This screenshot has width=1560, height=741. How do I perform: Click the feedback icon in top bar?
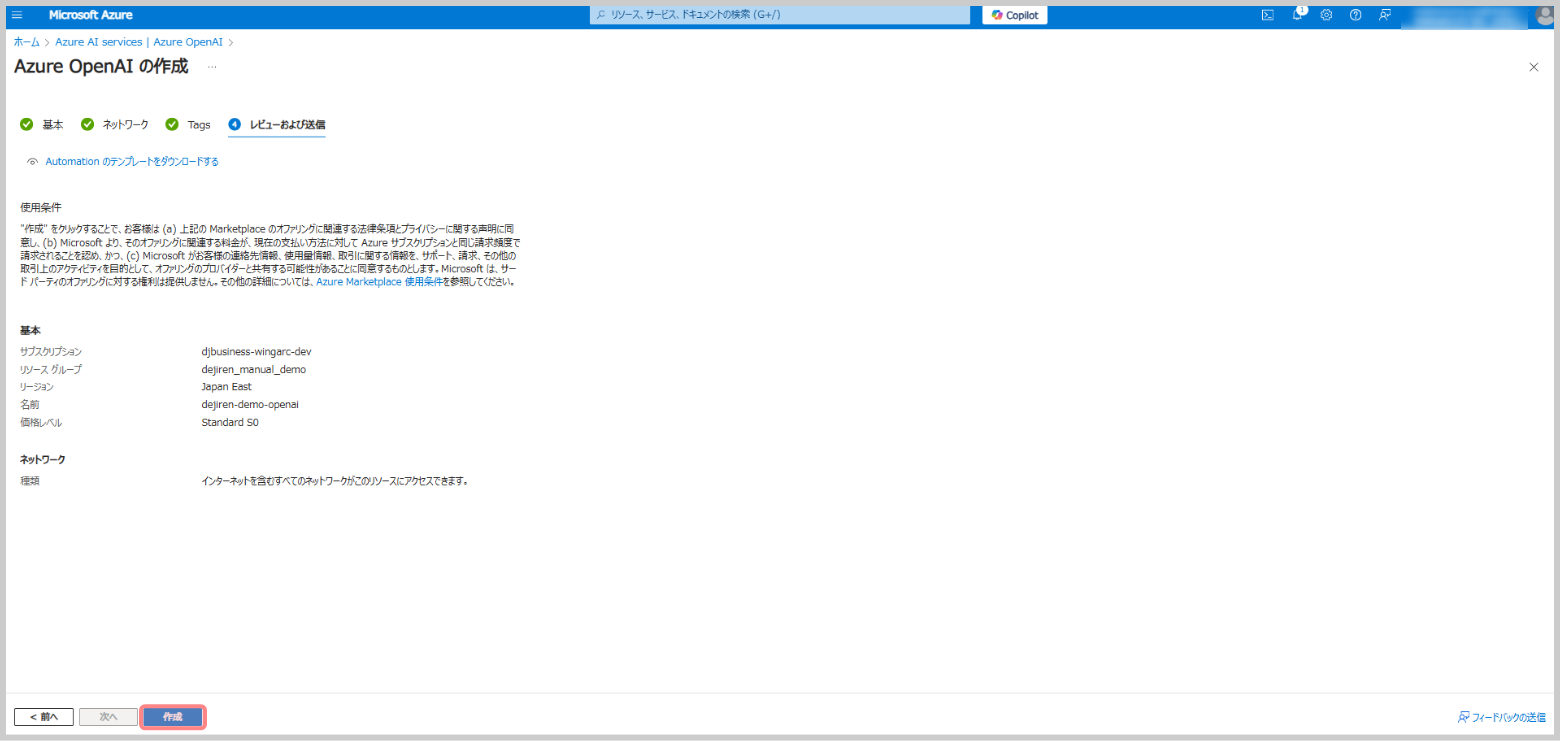pos(1385,15)
